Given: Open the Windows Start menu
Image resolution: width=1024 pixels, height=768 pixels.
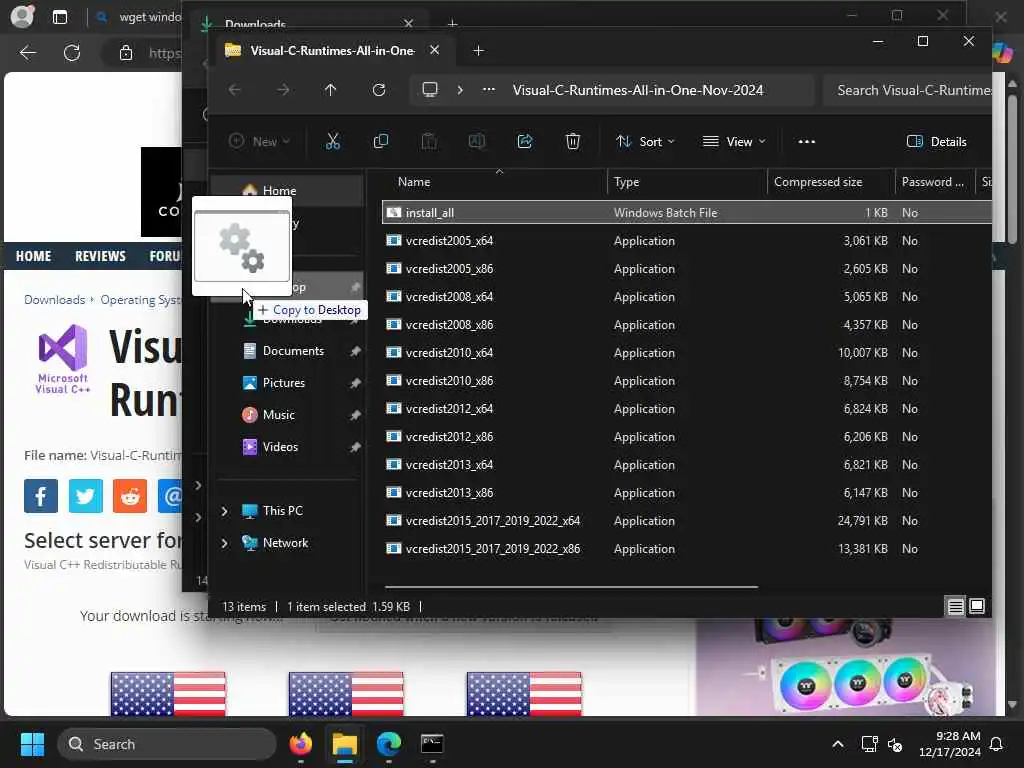Looking at the screenshot, I should (x=32, y=744).
